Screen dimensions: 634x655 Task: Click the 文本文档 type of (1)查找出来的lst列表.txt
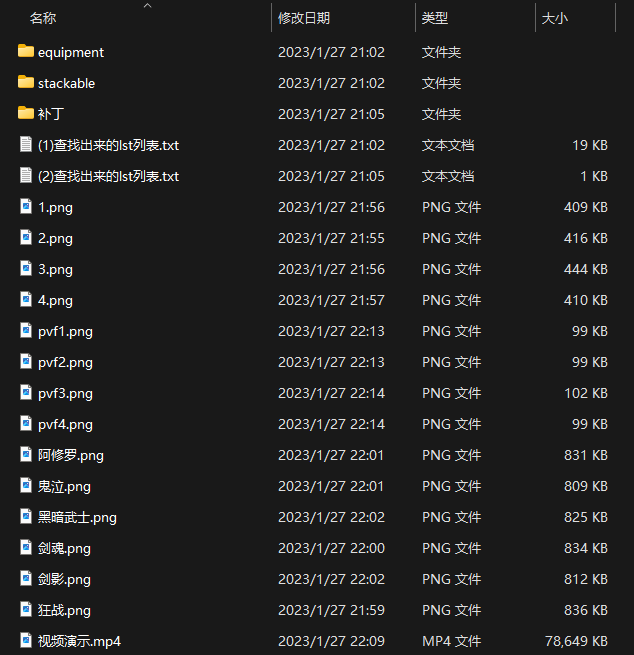(448, 145)
